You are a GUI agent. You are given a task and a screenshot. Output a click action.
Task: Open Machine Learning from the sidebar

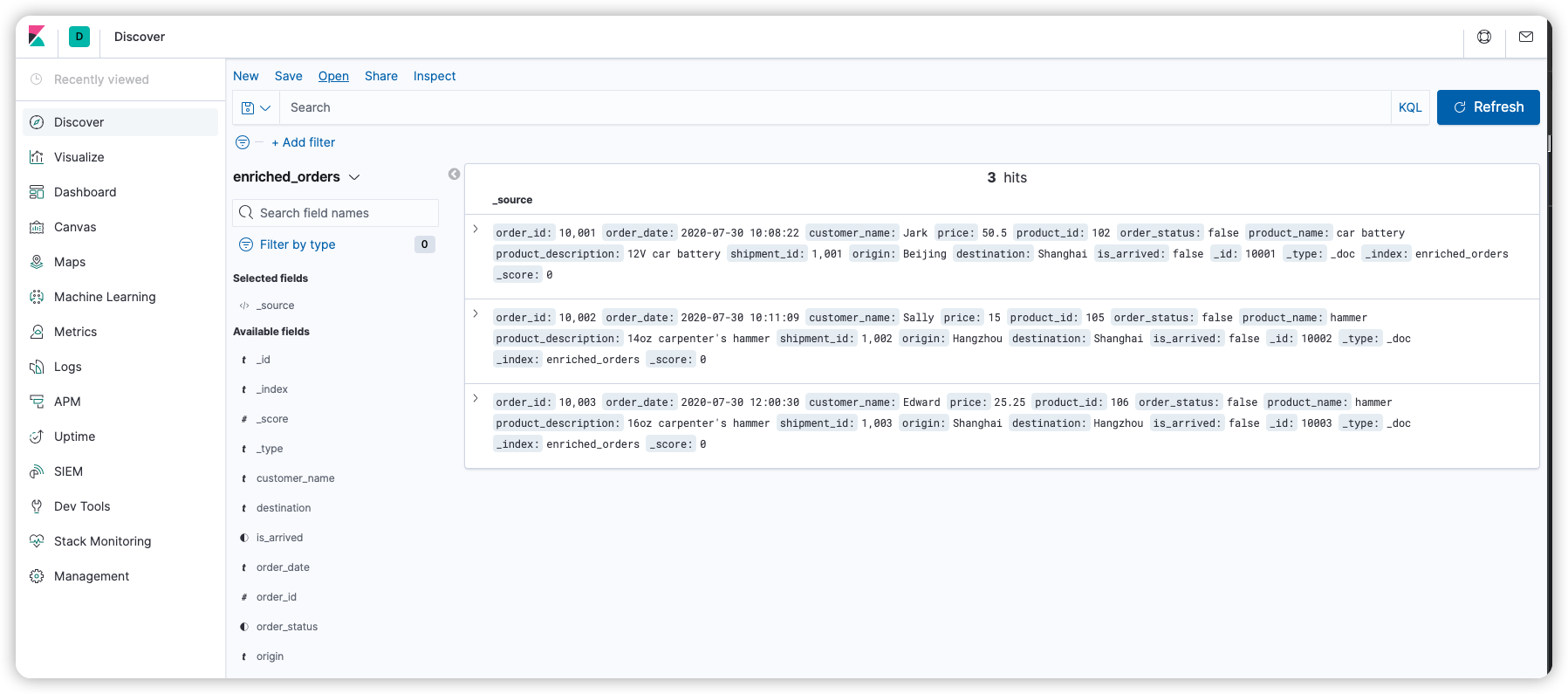click(105, 297)
